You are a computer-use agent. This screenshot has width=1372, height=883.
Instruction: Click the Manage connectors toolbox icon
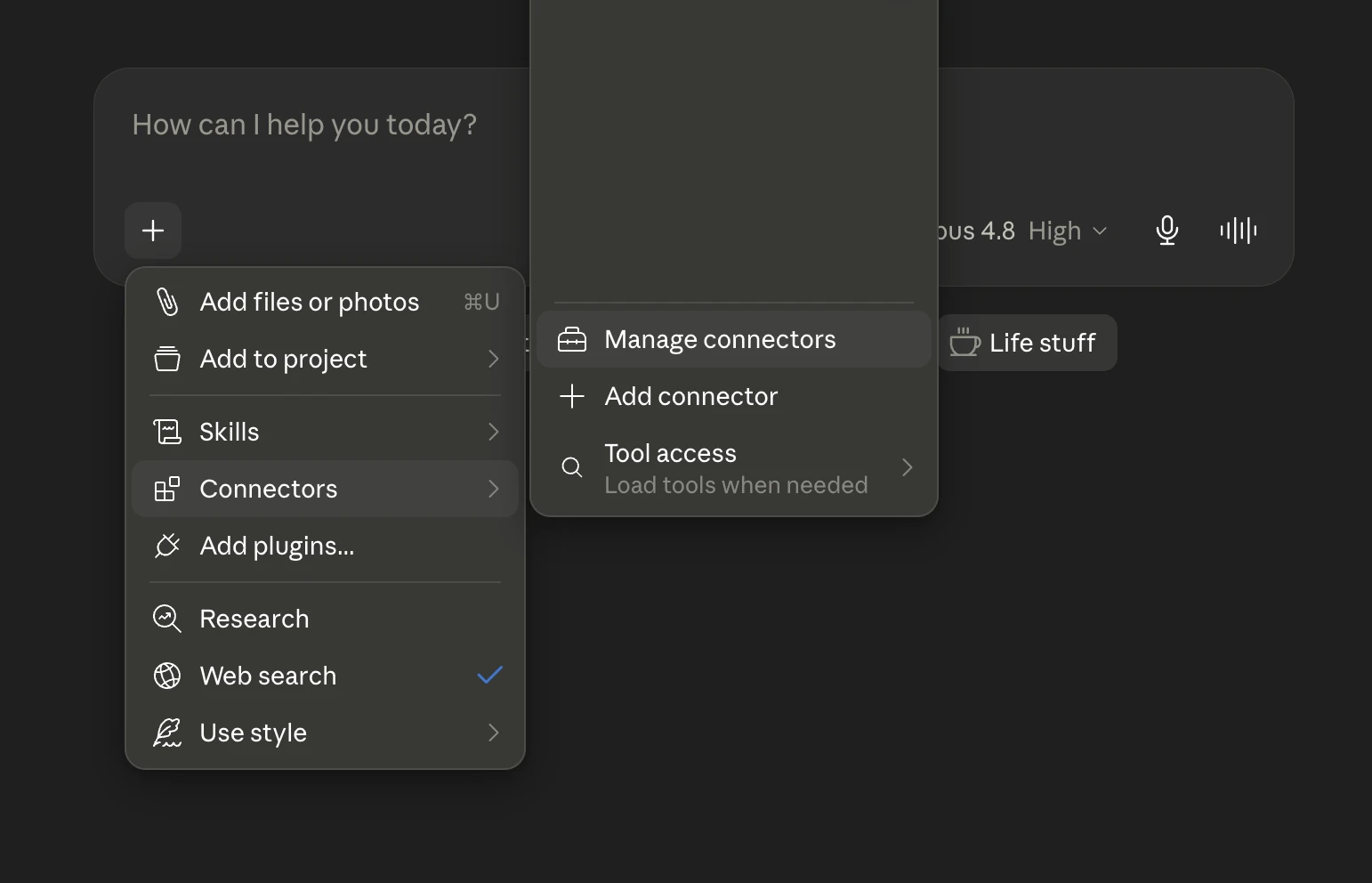[x=572, y=339]
